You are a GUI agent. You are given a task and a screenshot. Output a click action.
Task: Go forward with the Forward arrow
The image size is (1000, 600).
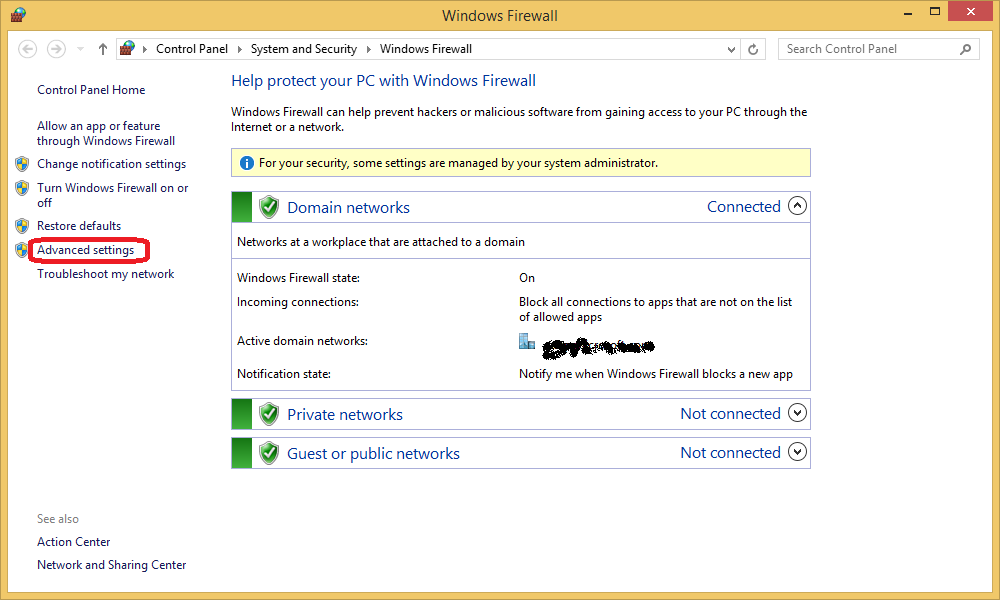coord(56,49)
